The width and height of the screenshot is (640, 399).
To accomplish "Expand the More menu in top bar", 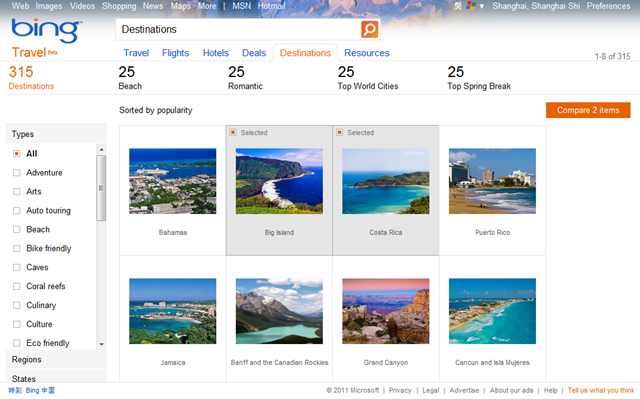I will point(207,6).
